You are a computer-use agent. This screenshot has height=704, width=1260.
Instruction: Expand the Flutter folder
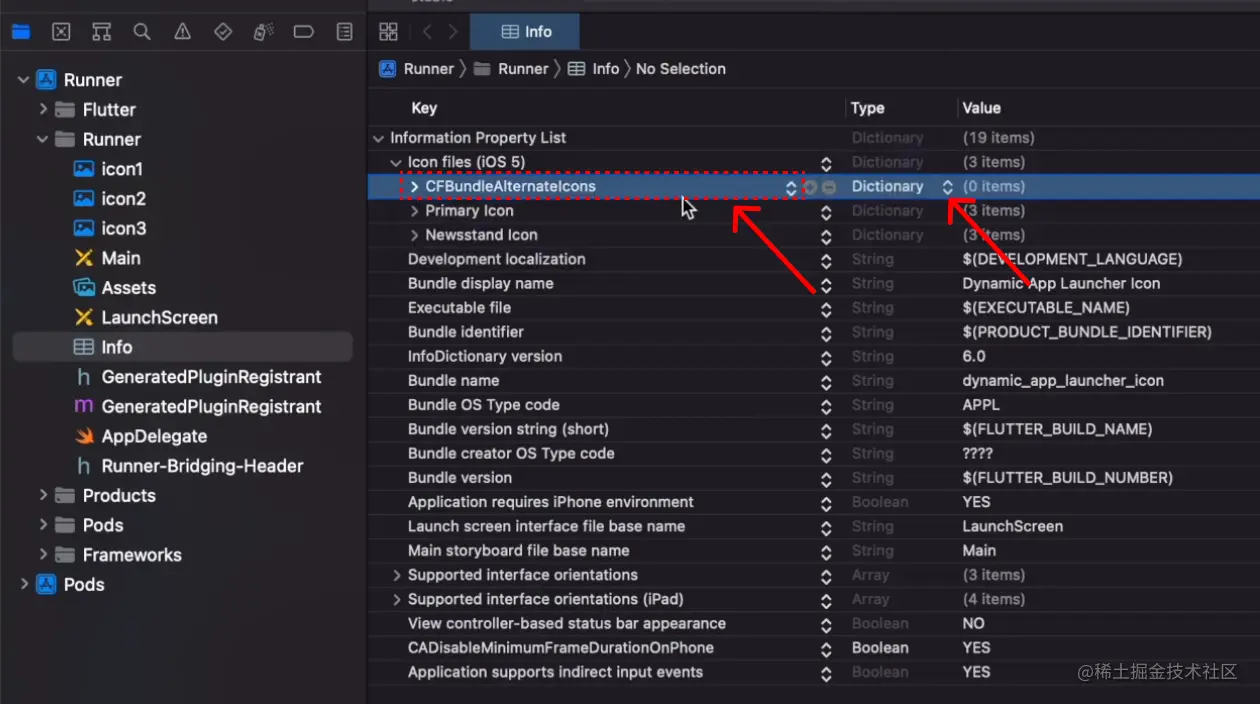pyautogui.click(x=43, y=109)
